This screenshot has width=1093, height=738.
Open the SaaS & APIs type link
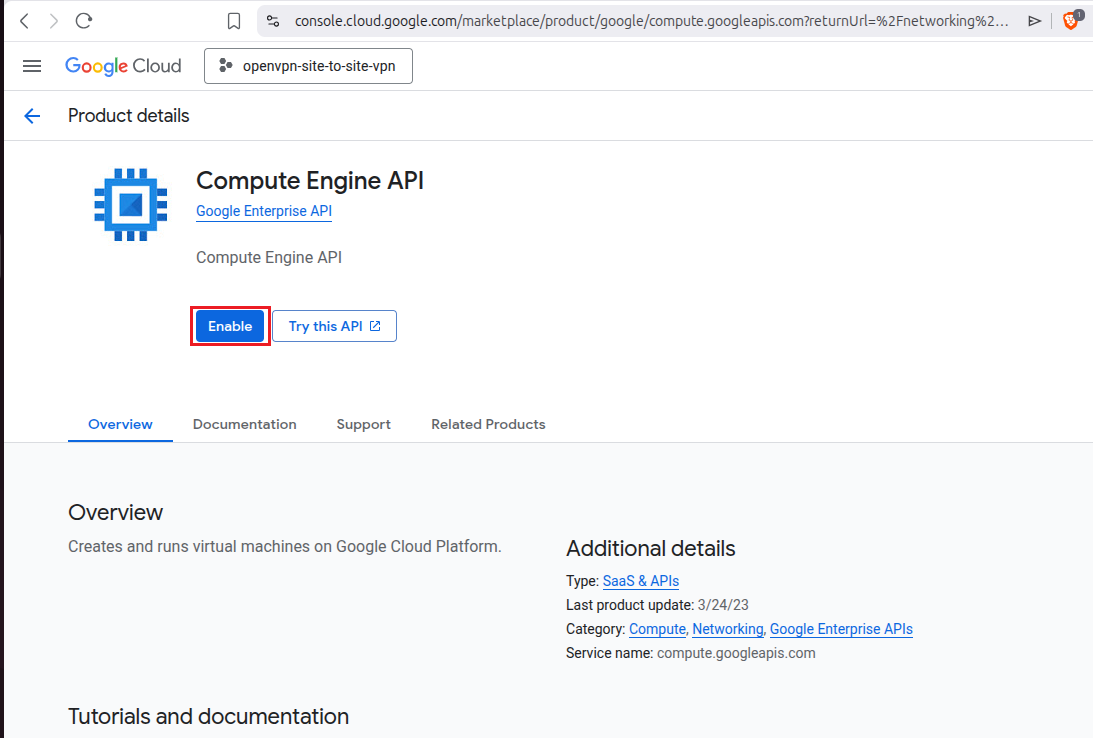[641, 581]
